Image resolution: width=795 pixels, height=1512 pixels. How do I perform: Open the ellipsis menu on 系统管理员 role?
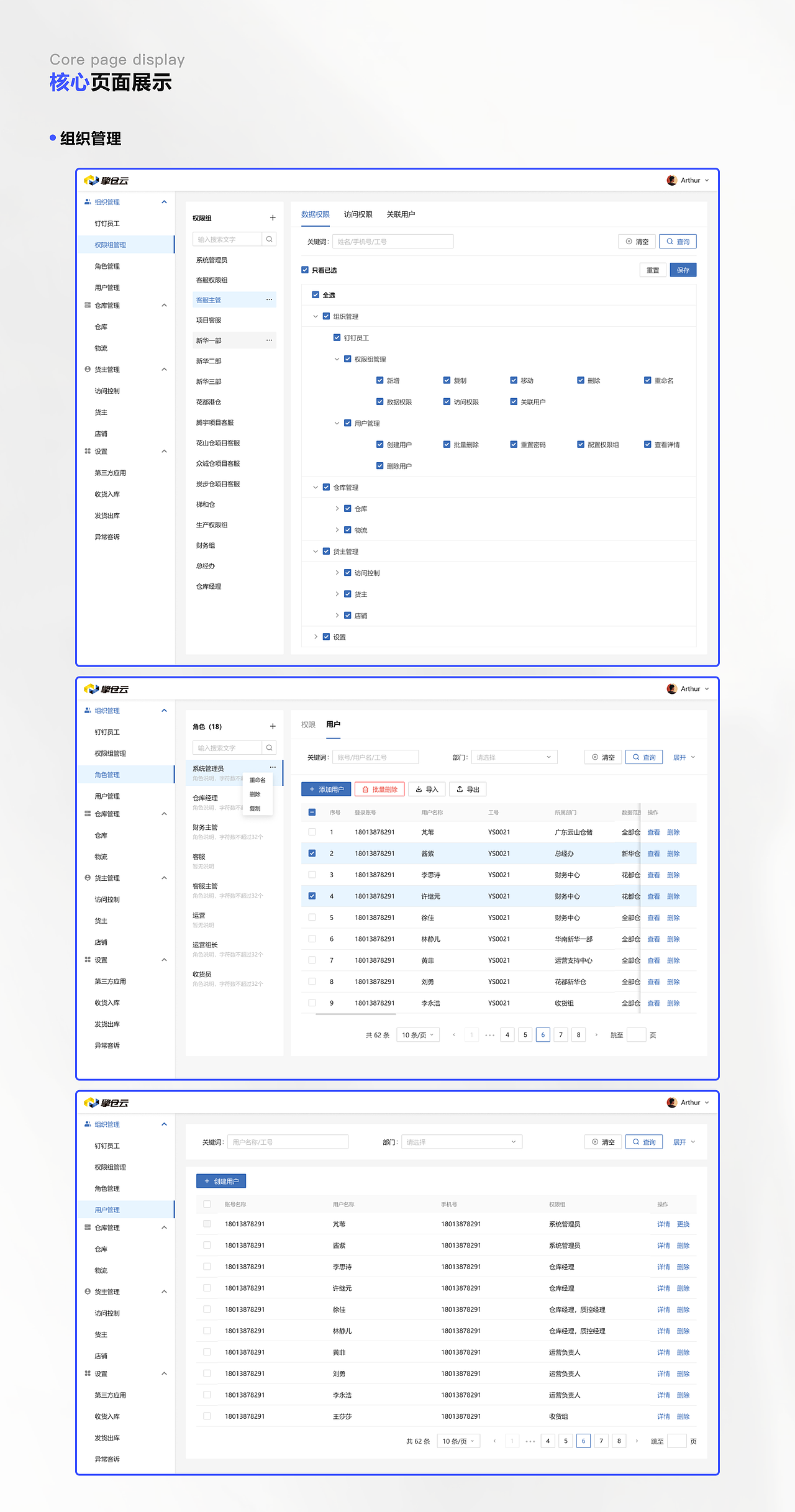tap(273, 767)
